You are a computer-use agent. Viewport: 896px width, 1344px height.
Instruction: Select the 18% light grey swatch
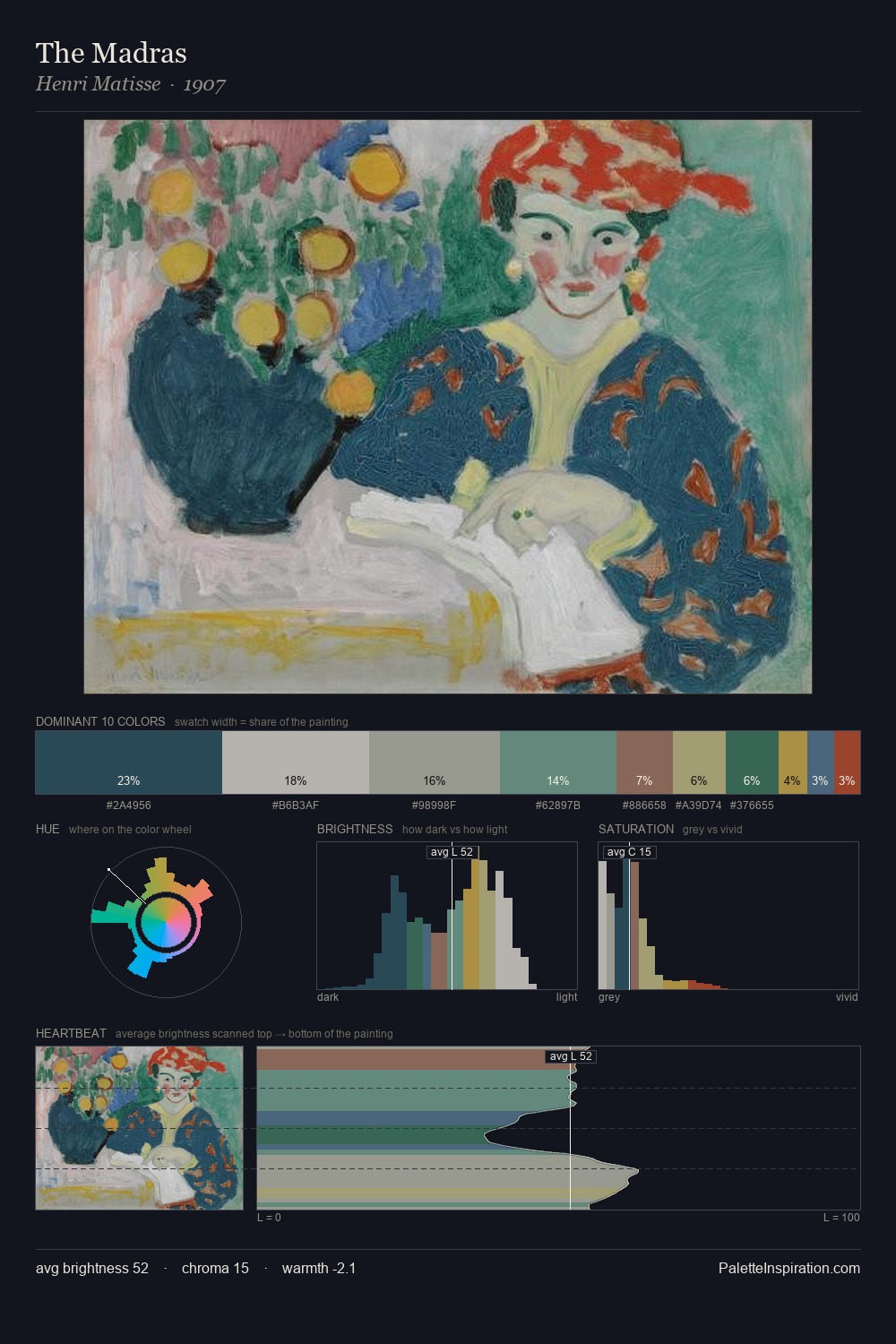[296, 762]
